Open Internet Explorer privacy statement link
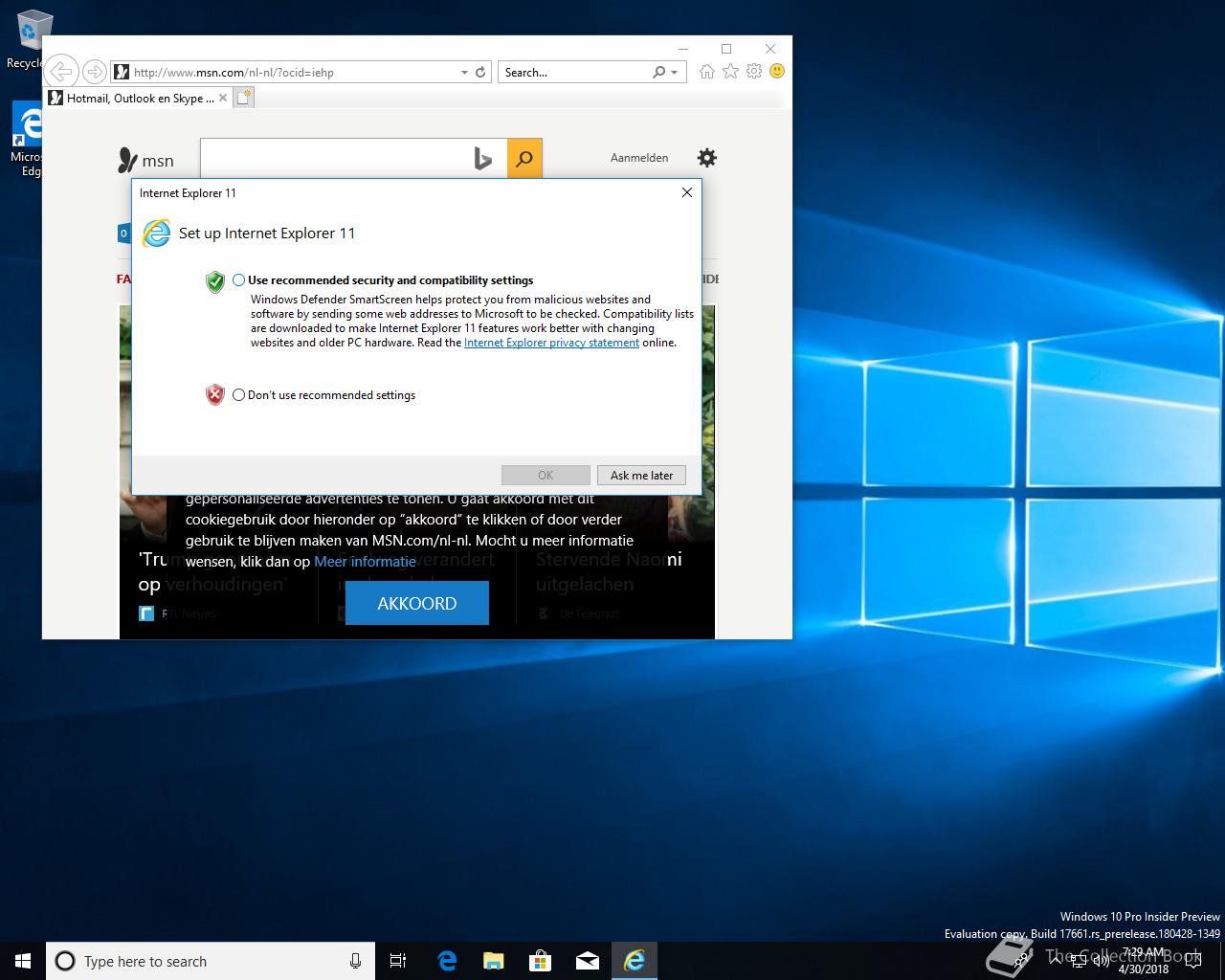 click(x=552, y=343)
